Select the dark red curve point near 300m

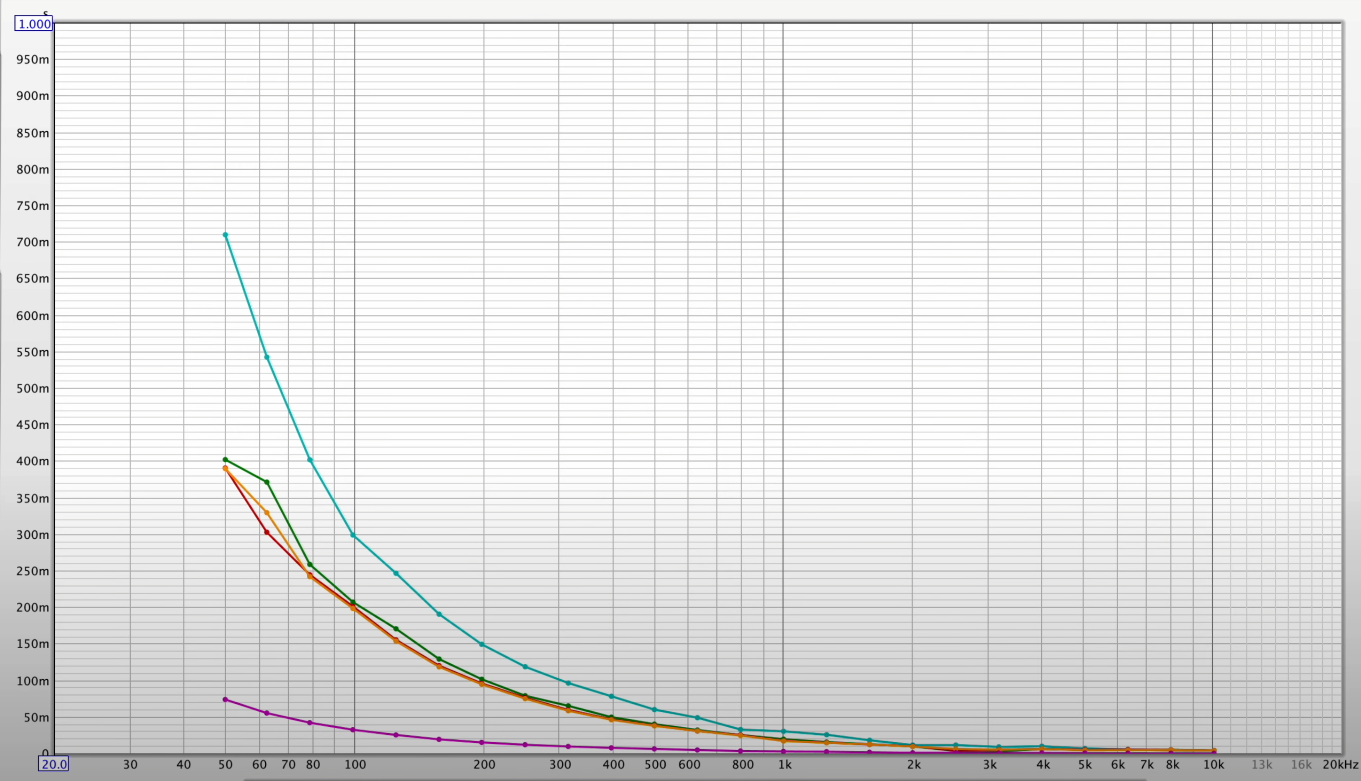tap(266, 532)
